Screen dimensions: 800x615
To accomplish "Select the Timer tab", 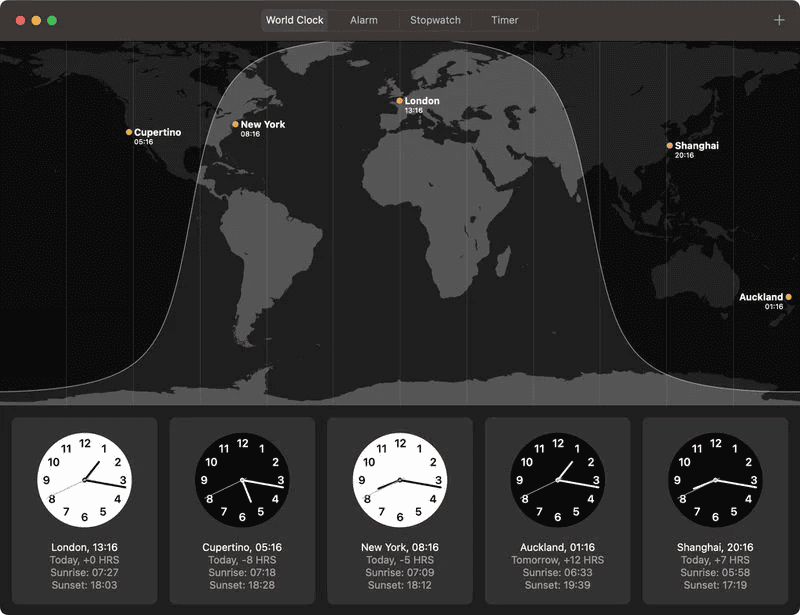I will click(505, 20).
